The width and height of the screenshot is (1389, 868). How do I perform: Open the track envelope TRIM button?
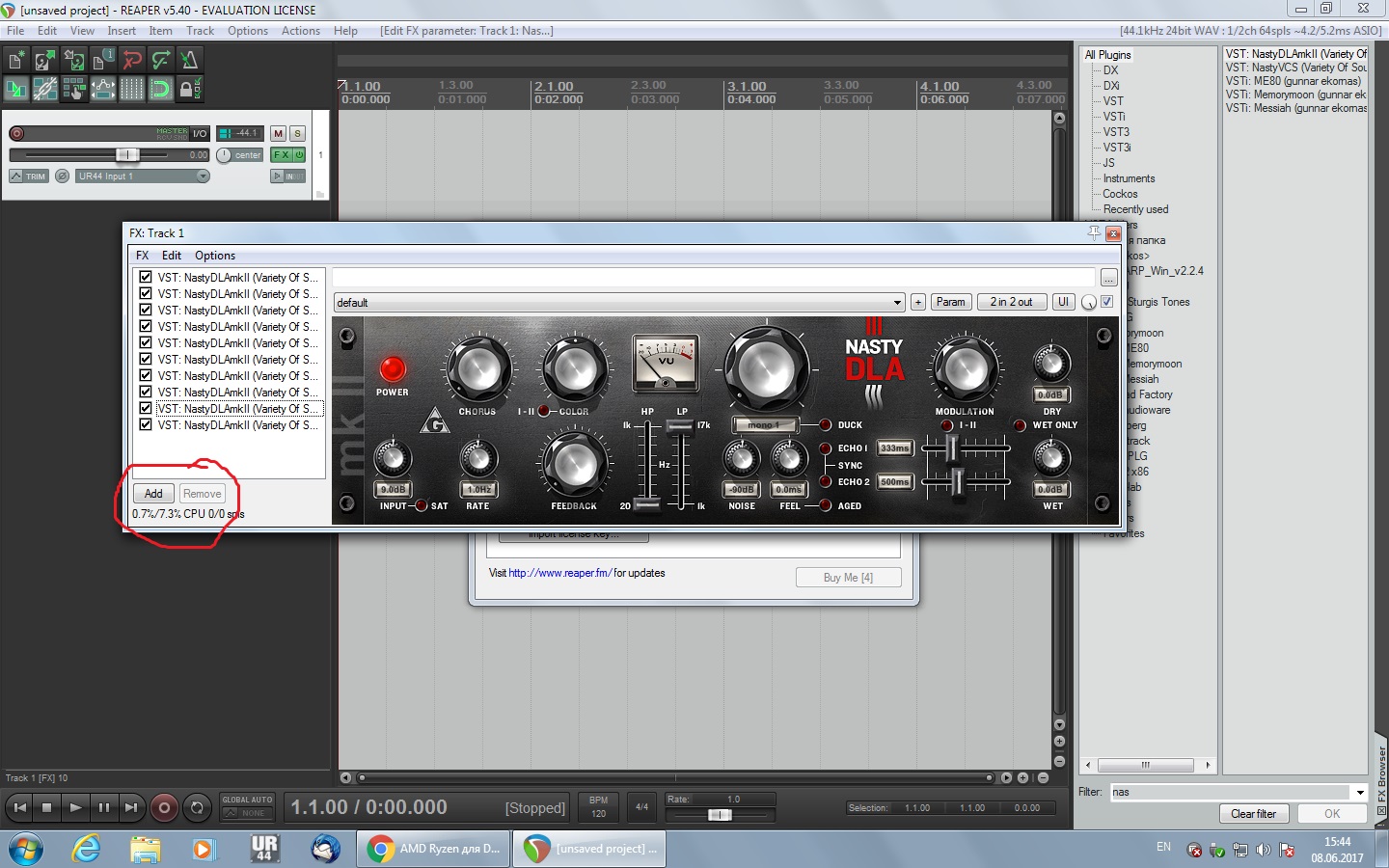[29, 176]
